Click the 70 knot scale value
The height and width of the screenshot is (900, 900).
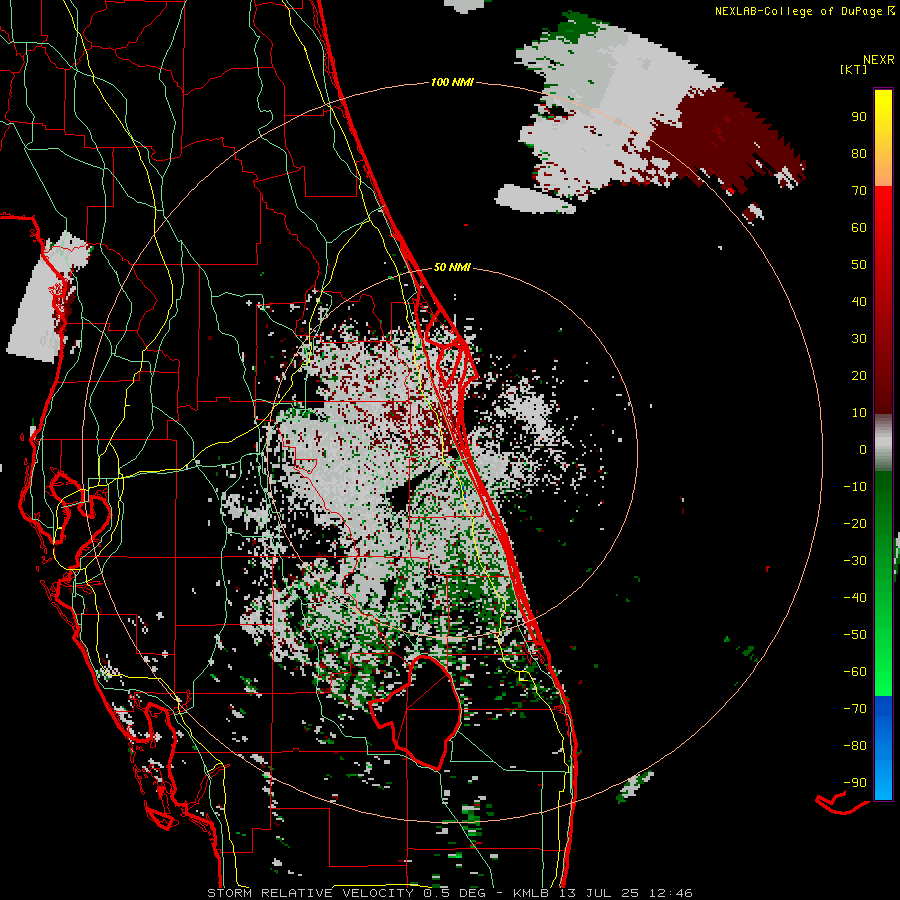[859, 191]
